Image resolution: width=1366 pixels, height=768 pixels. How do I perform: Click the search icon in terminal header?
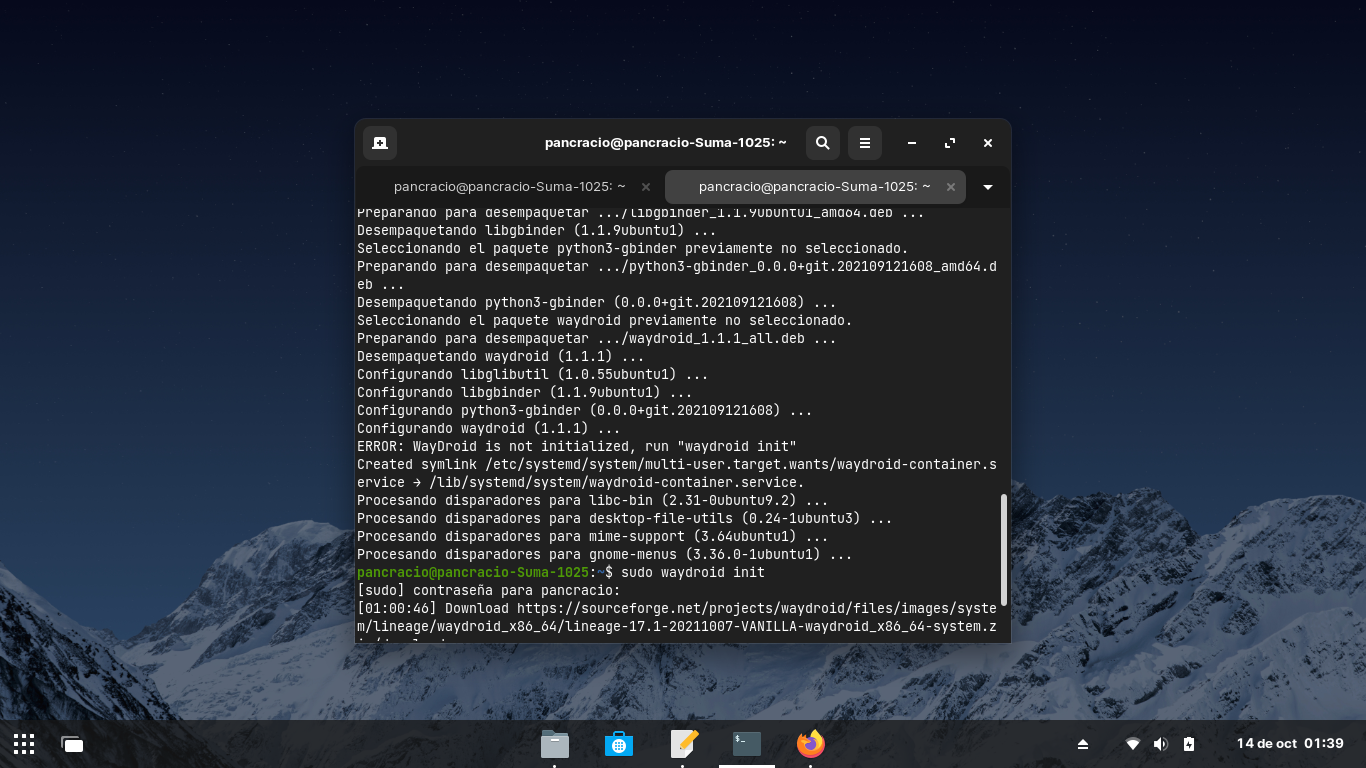(822, 143)
